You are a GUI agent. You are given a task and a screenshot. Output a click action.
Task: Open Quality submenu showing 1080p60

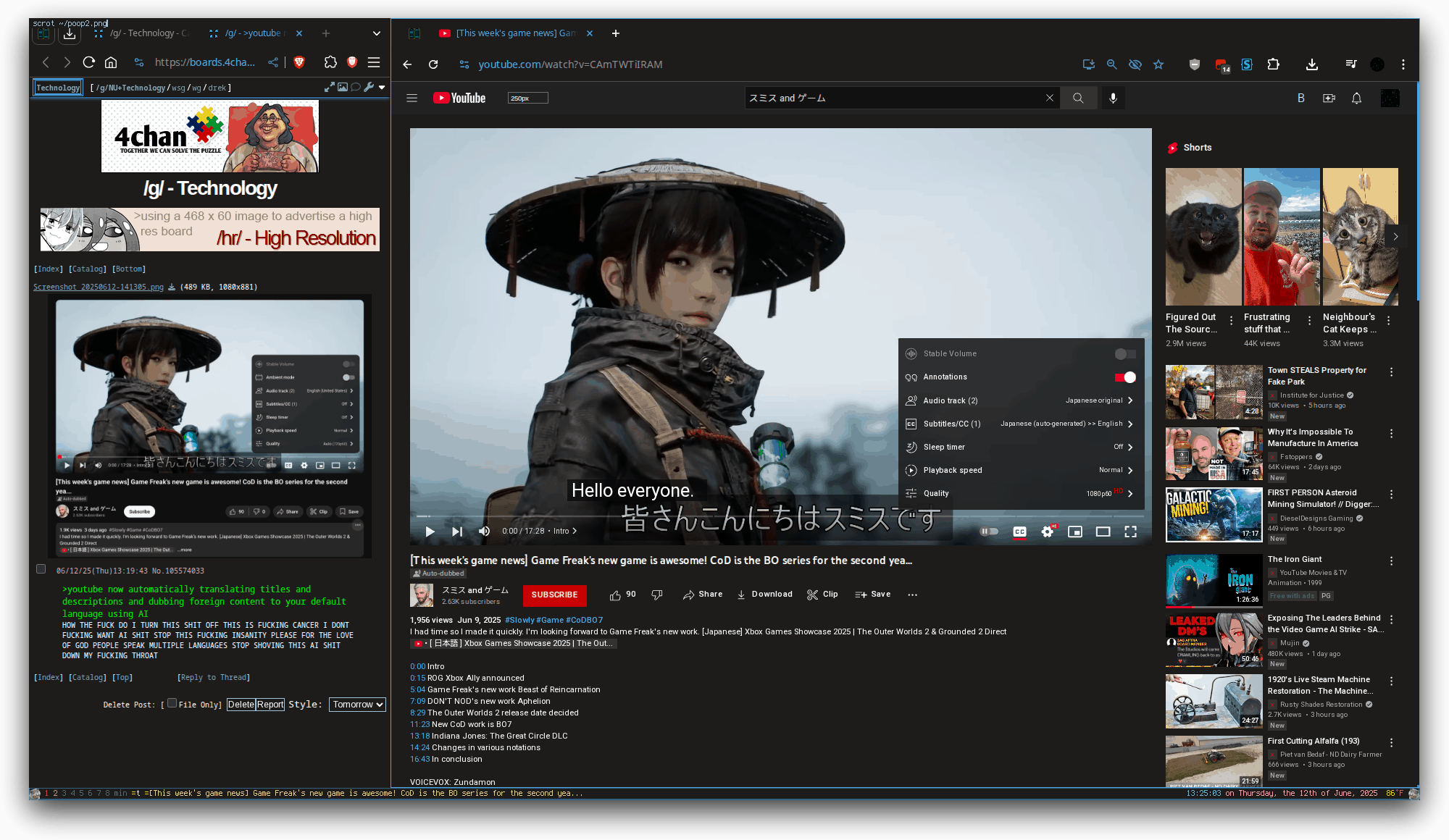1021,493
